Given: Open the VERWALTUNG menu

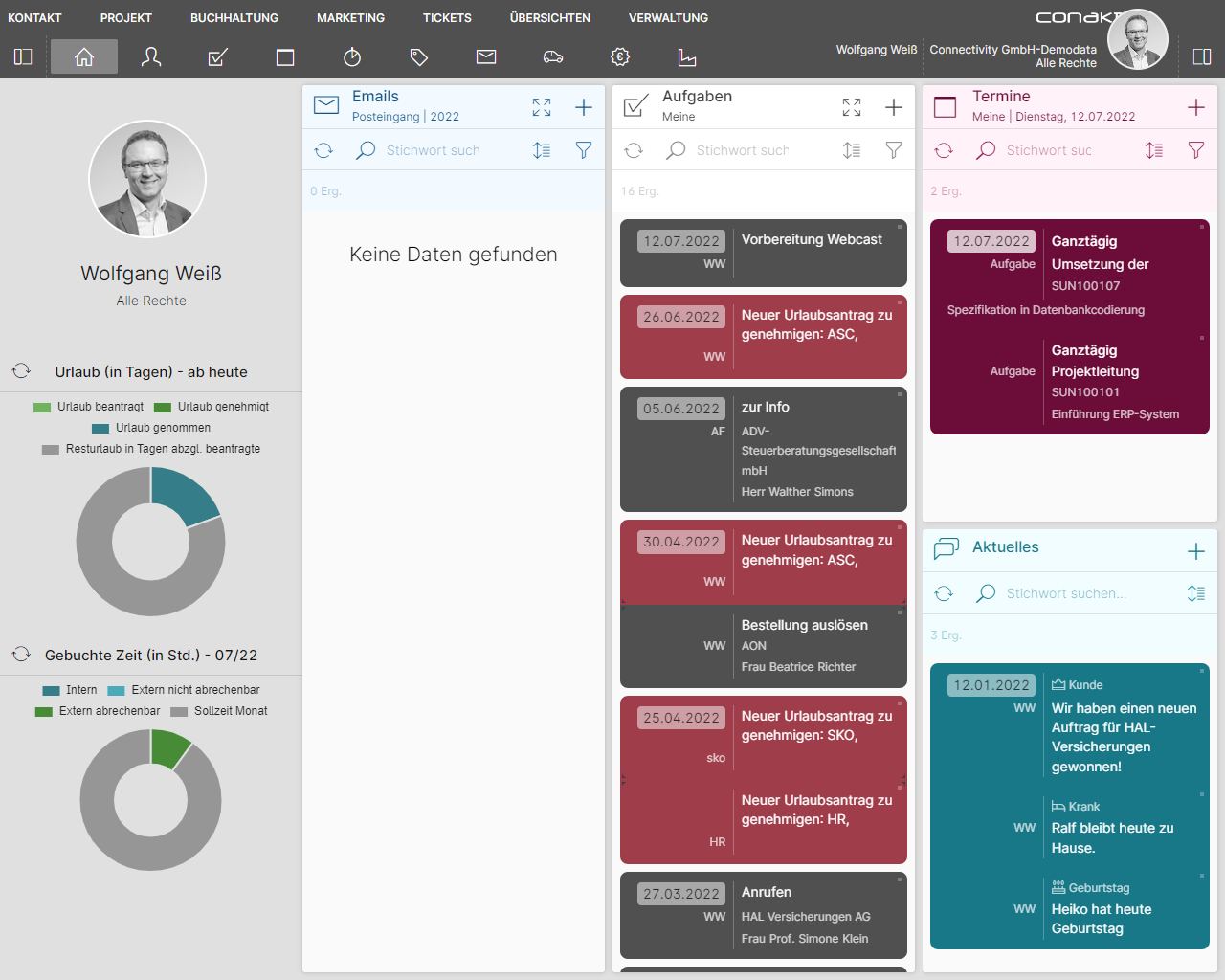Looking at the screenshot, I should point(668,18).
